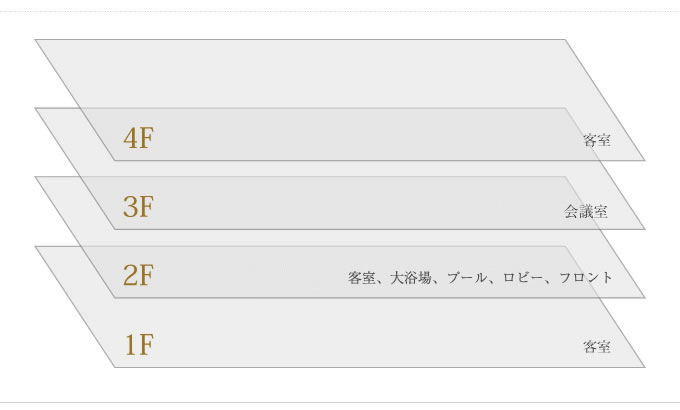Open the 客室 text on the 4F row

(597, 140)
